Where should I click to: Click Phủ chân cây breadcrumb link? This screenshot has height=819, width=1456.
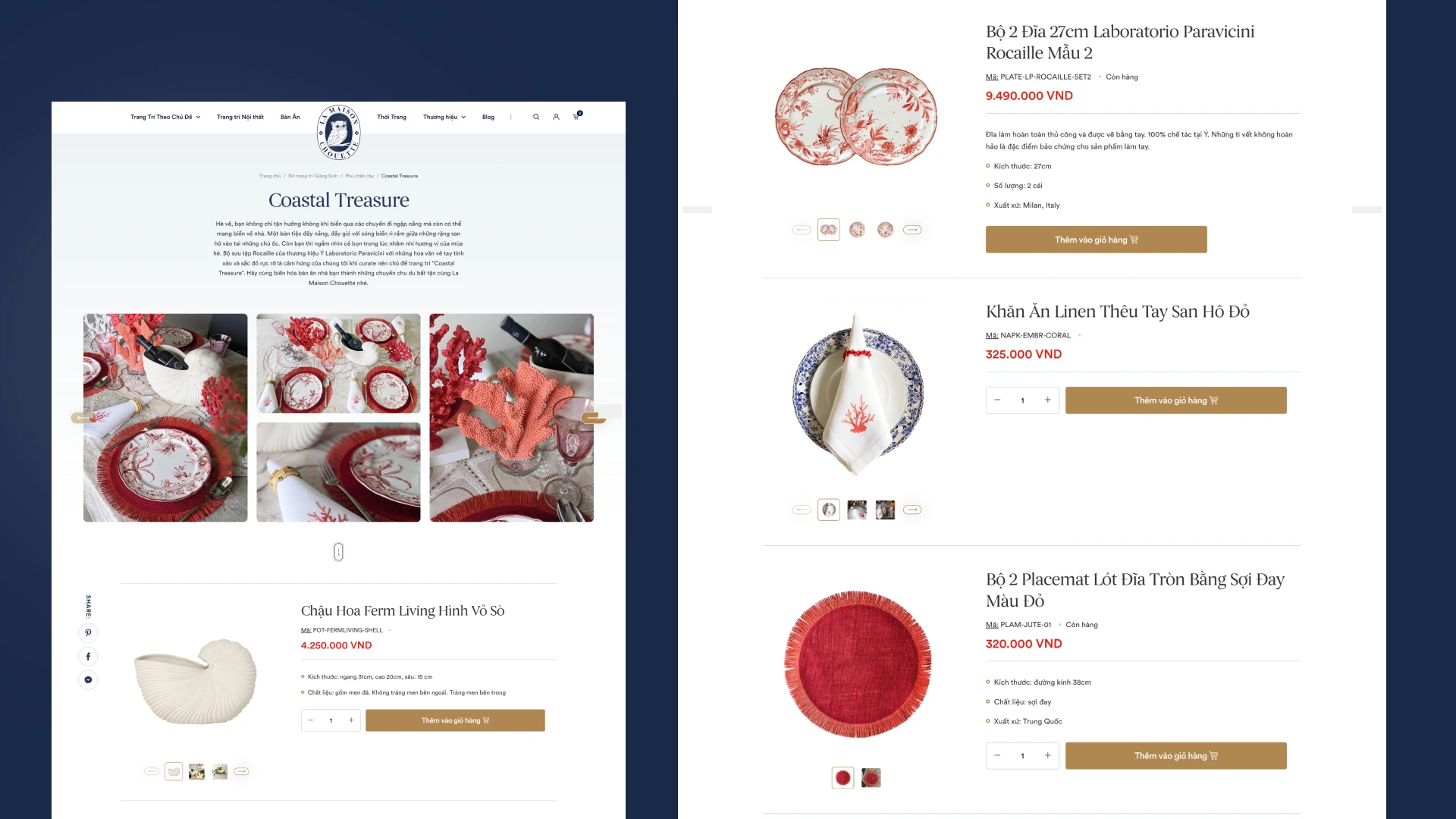[x=359, y=176]
